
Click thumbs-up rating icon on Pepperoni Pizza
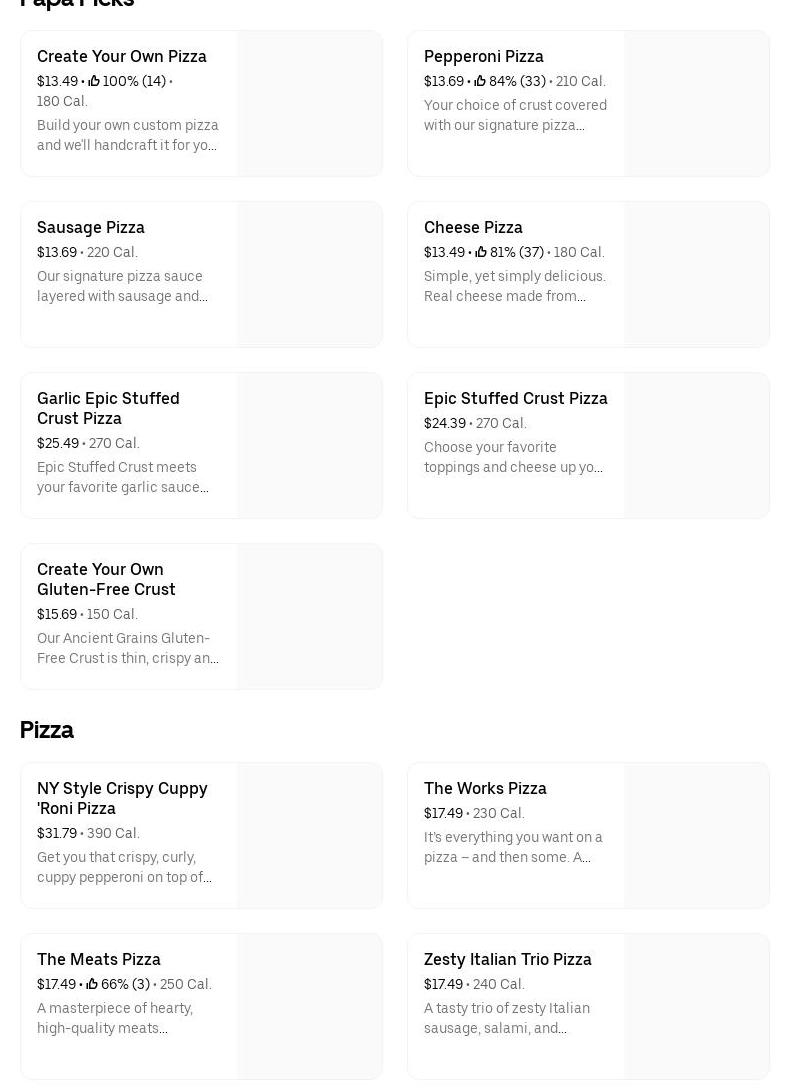coord(480,81)
